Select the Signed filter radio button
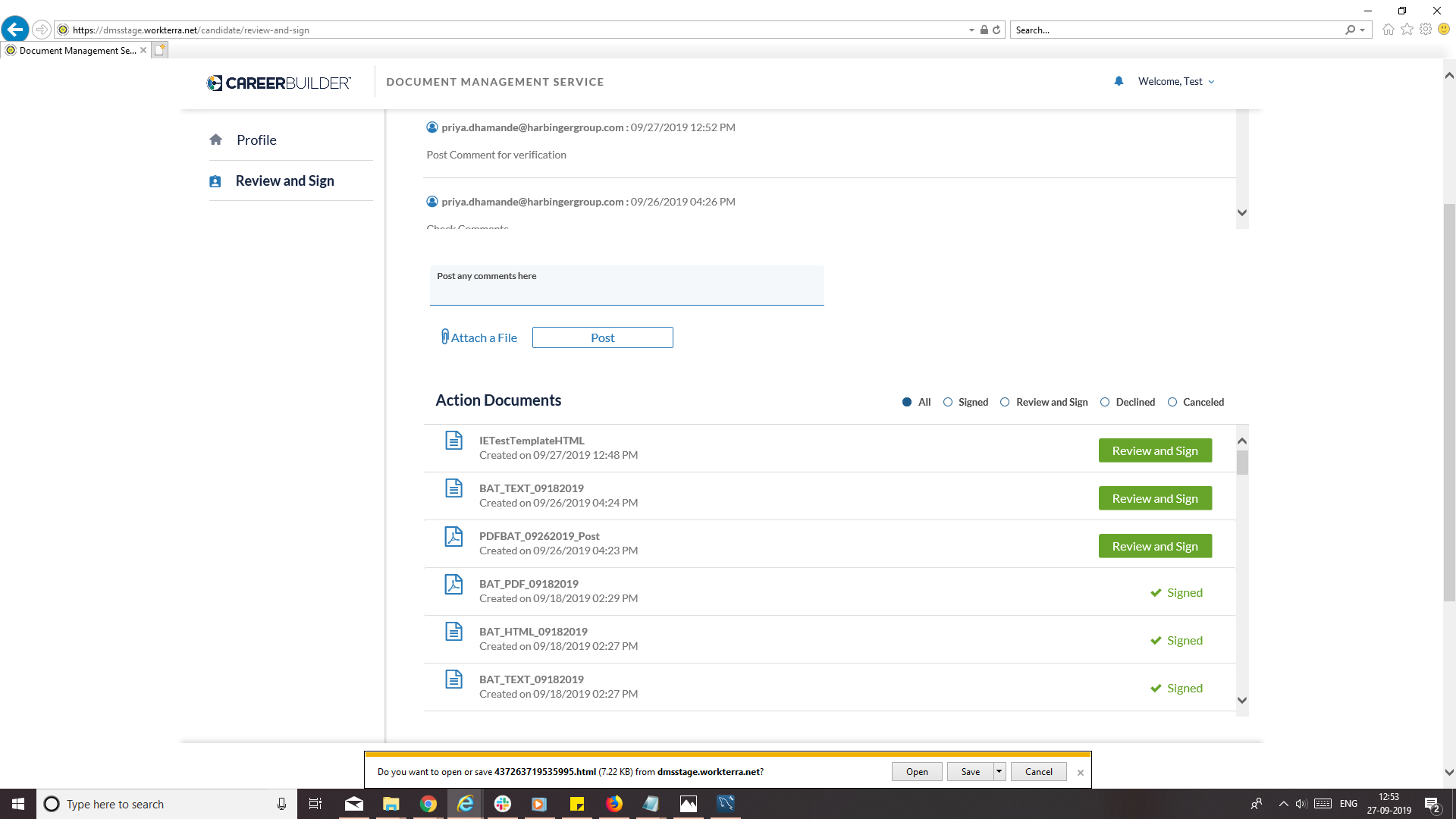Image resolution: width=1456 pixels, height=819 pixels. [948, 402]
